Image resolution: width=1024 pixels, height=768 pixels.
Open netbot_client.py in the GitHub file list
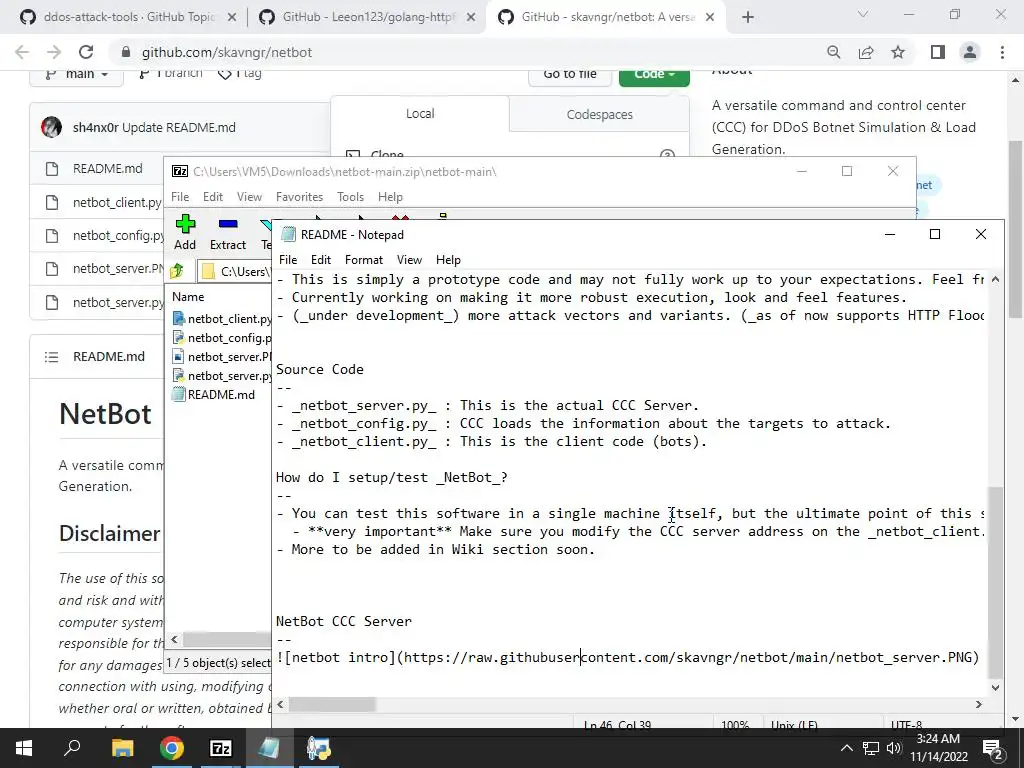click(x=118, y=202)
